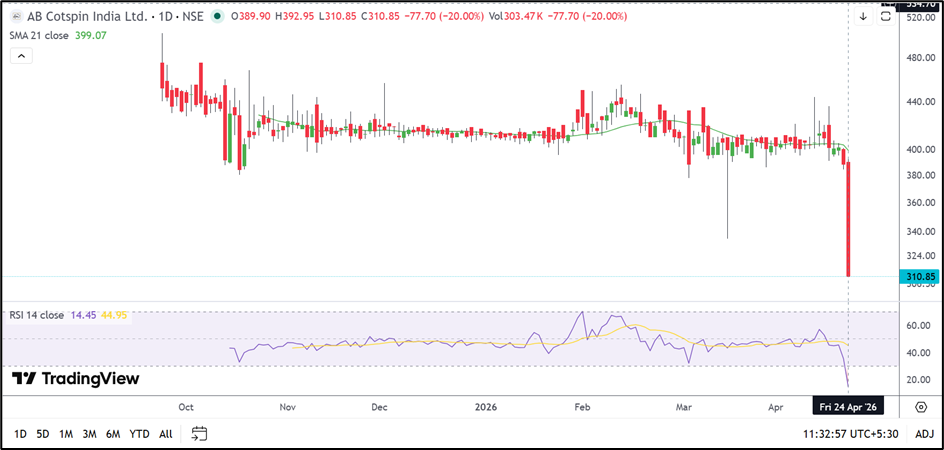Click the Fri 24 Apr '26 date marker
This screenshot has width=944, height=450.
847,407
